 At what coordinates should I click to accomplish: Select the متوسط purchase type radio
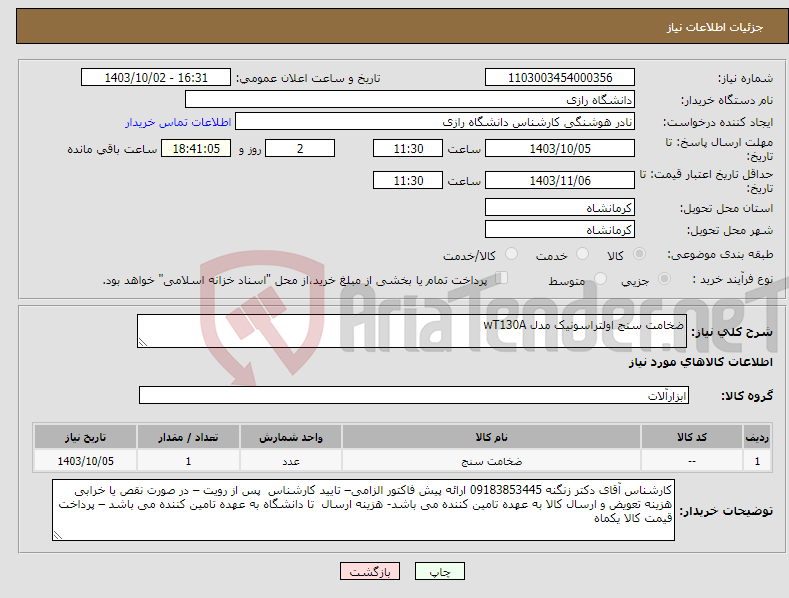pyautogui.click(x=600, y=278)
